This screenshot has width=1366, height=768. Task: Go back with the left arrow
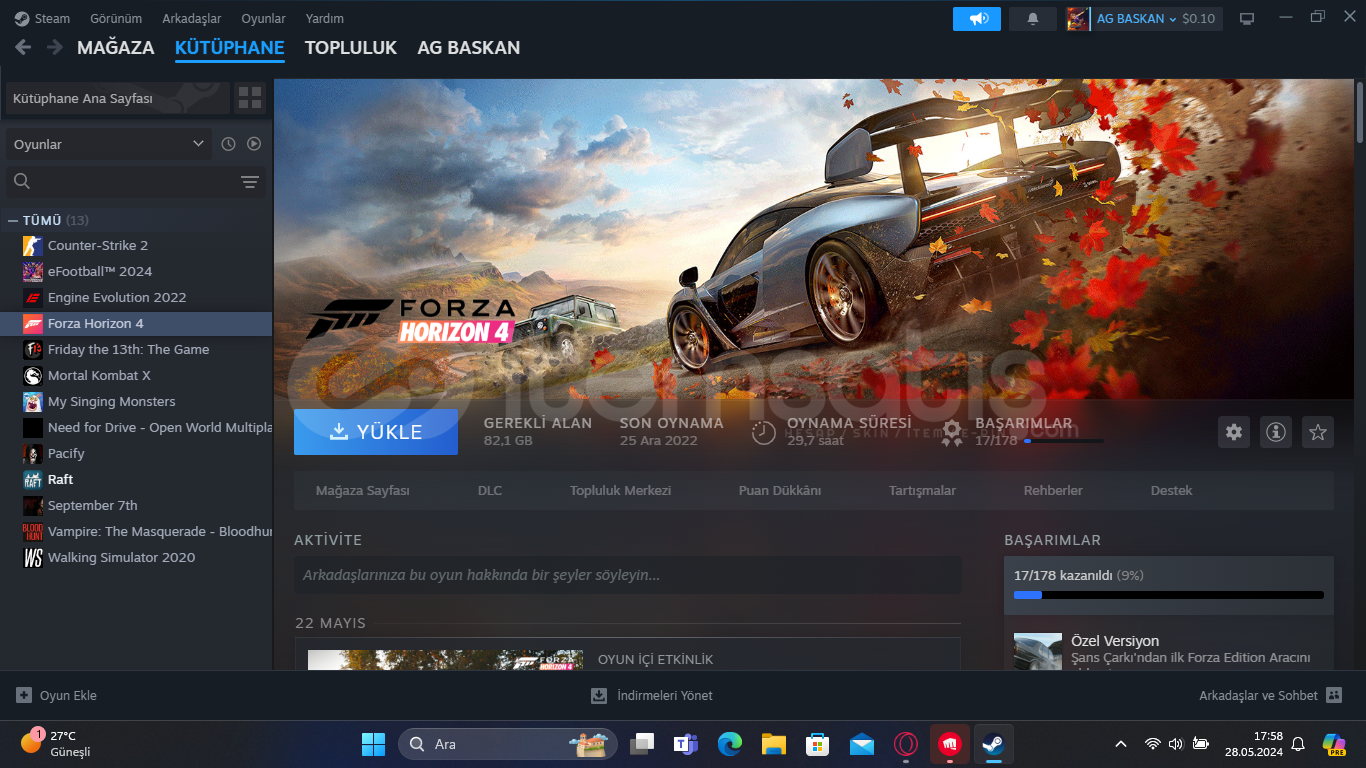pyautogui.click(x=23, y=47)
